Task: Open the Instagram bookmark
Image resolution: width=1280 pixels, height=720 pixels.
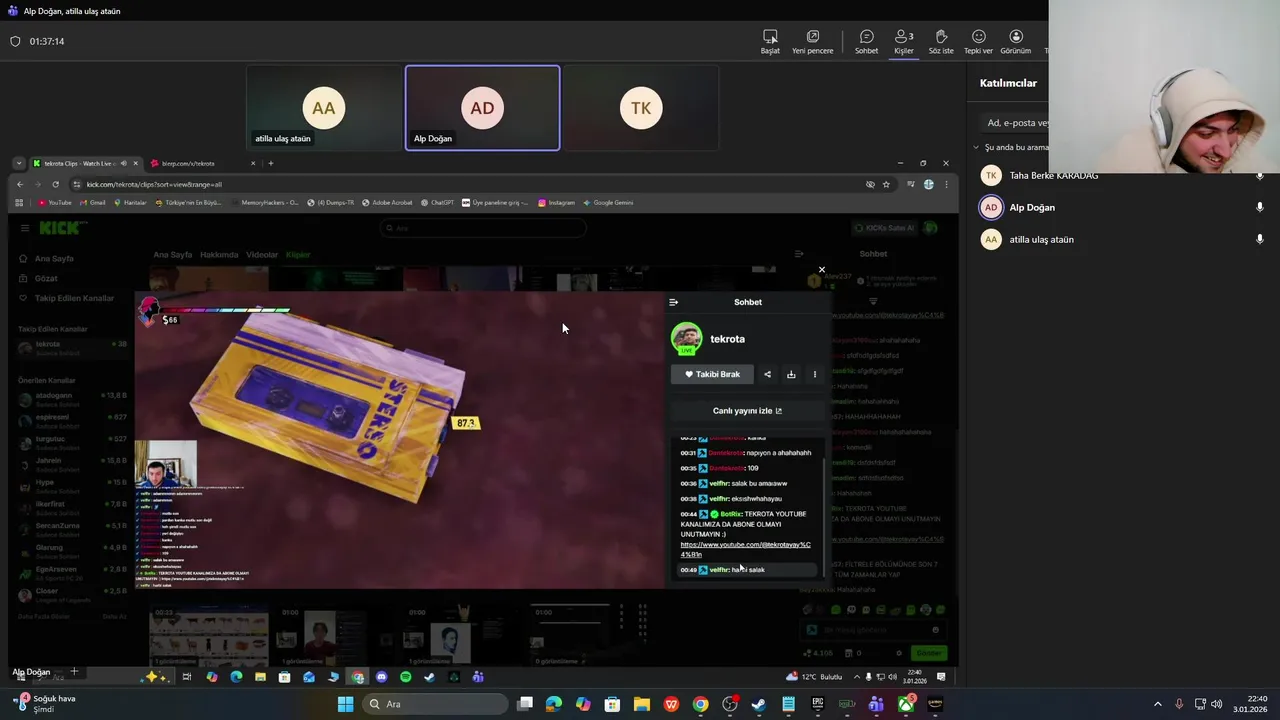Action: click(x=556, y=202)
